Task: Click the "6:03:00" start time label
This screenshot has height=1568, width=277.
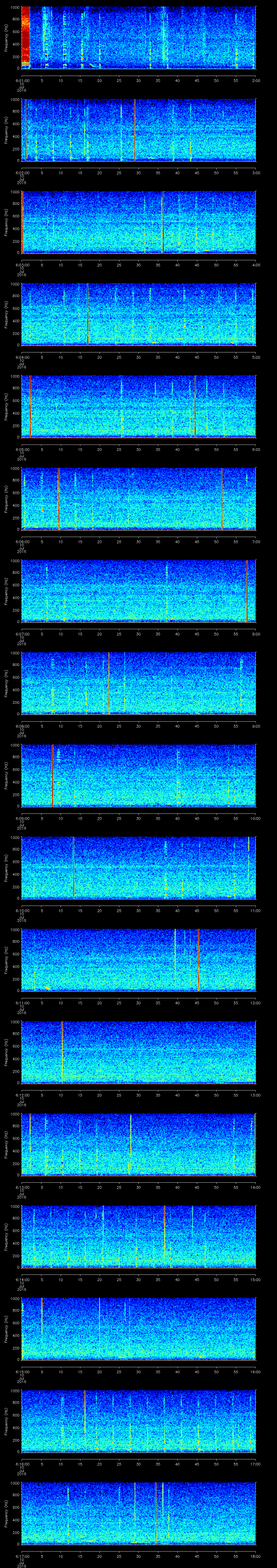Action: 22,265
